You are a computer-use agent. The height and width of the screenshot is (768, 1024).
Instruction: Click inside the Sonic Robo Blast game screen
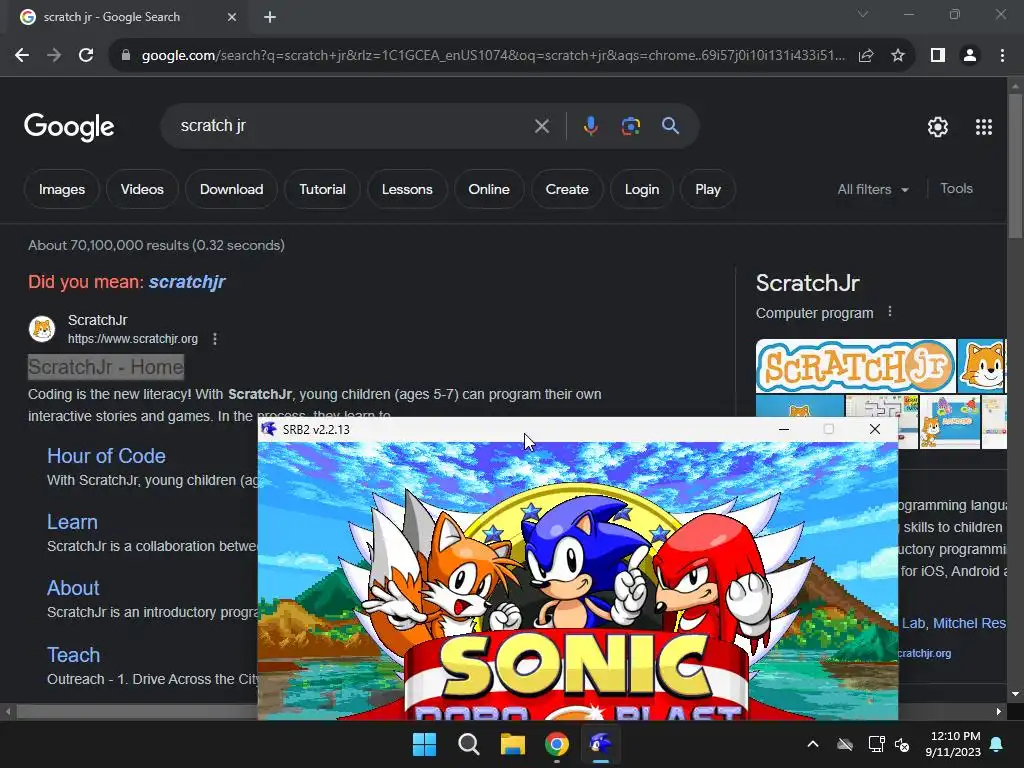coord(578,581)
